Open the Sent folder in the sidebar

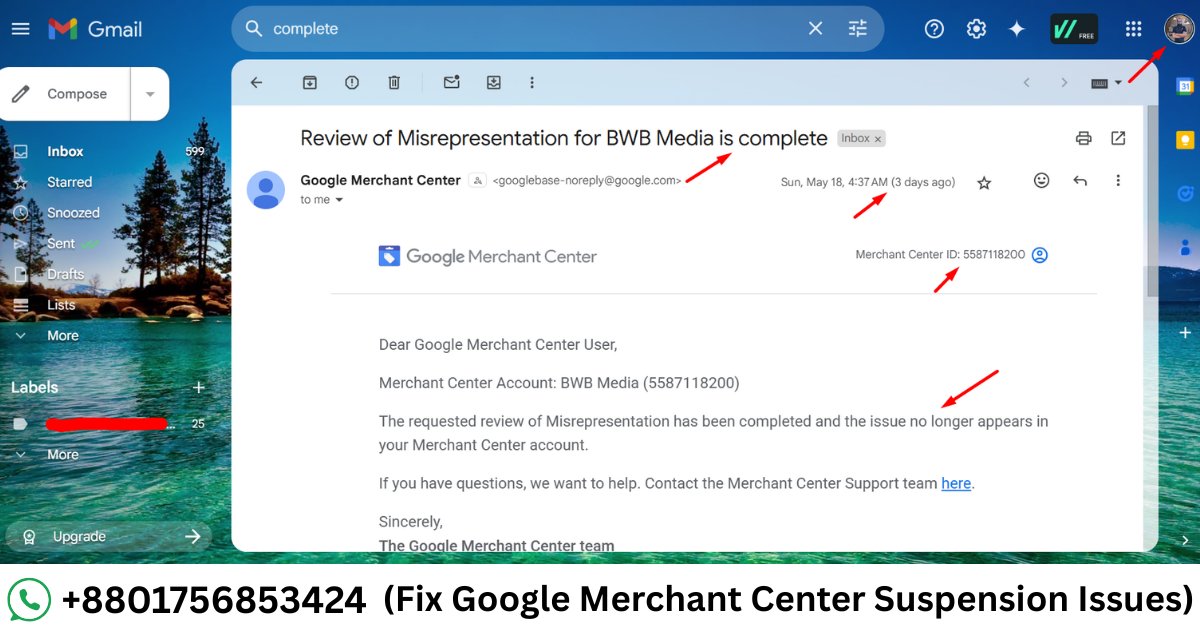64,243
